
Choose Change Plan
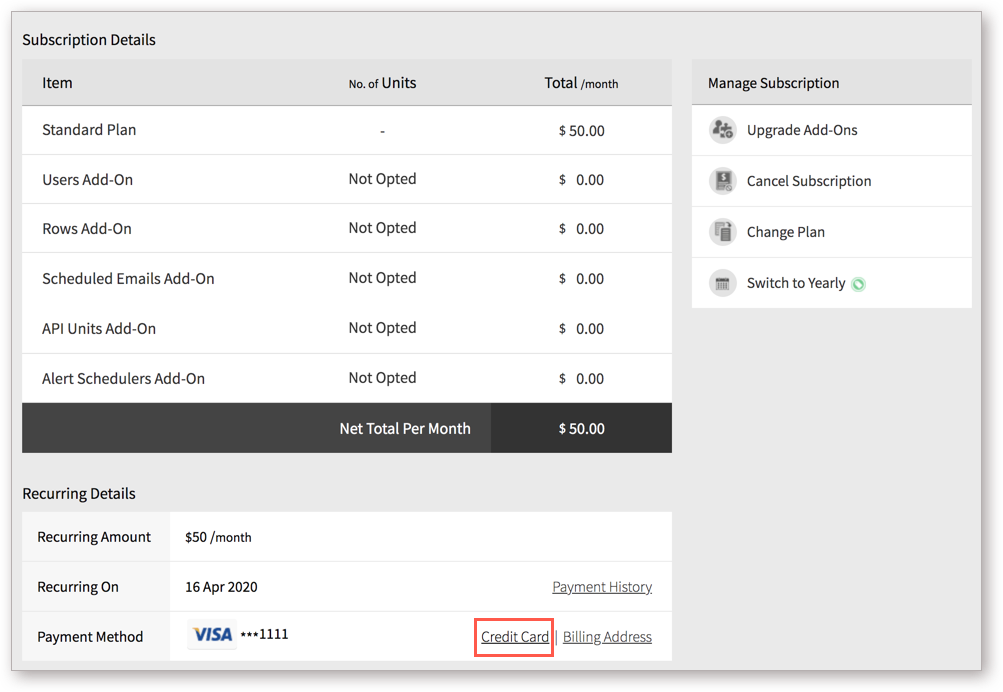click(x=786, y=232)
